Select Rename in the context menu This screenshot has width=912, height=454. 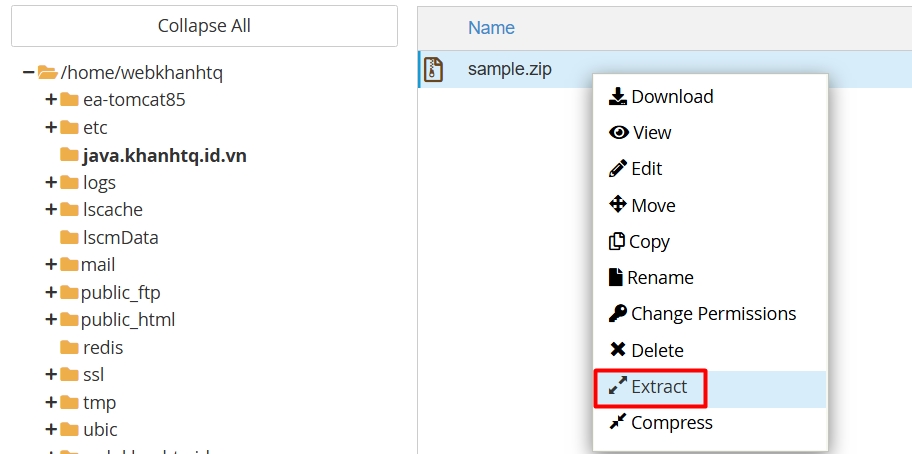click(x=659, y=278)
